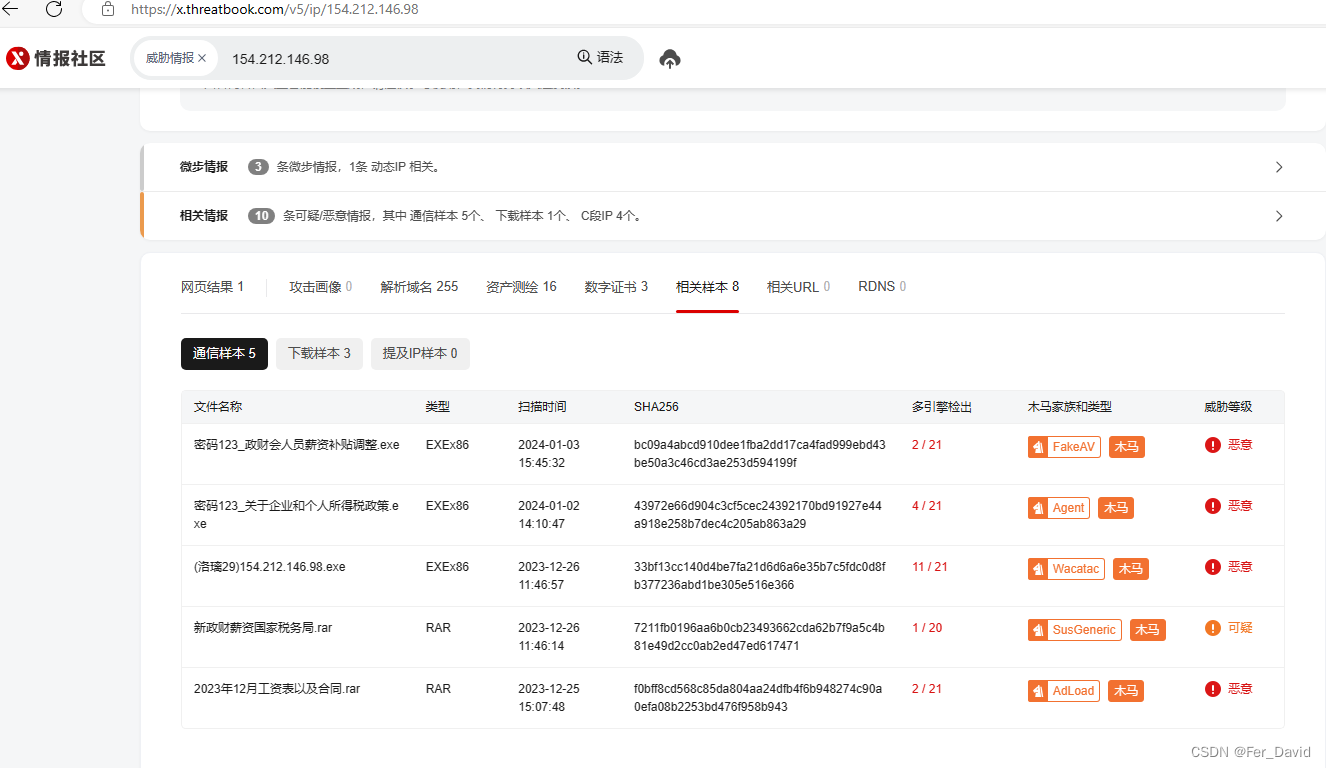
Task: Open file 2023年12月工资表以及合同.rar
Action: coord(277,689)
